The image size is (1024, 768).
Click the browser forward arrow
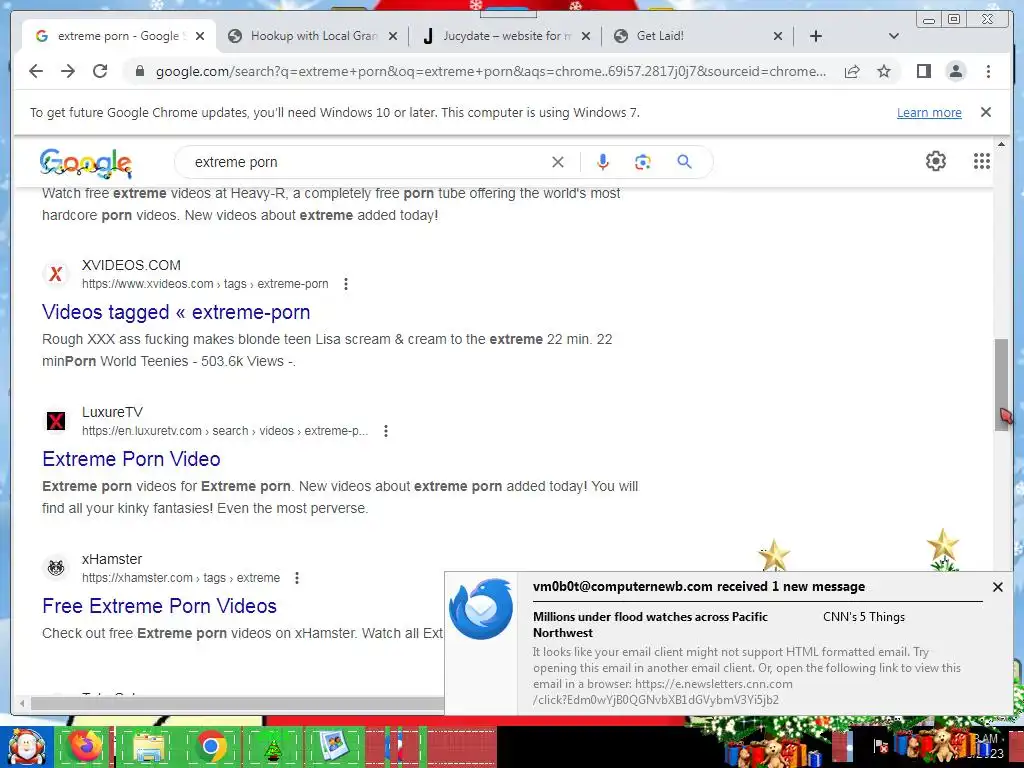pos(68,71)
